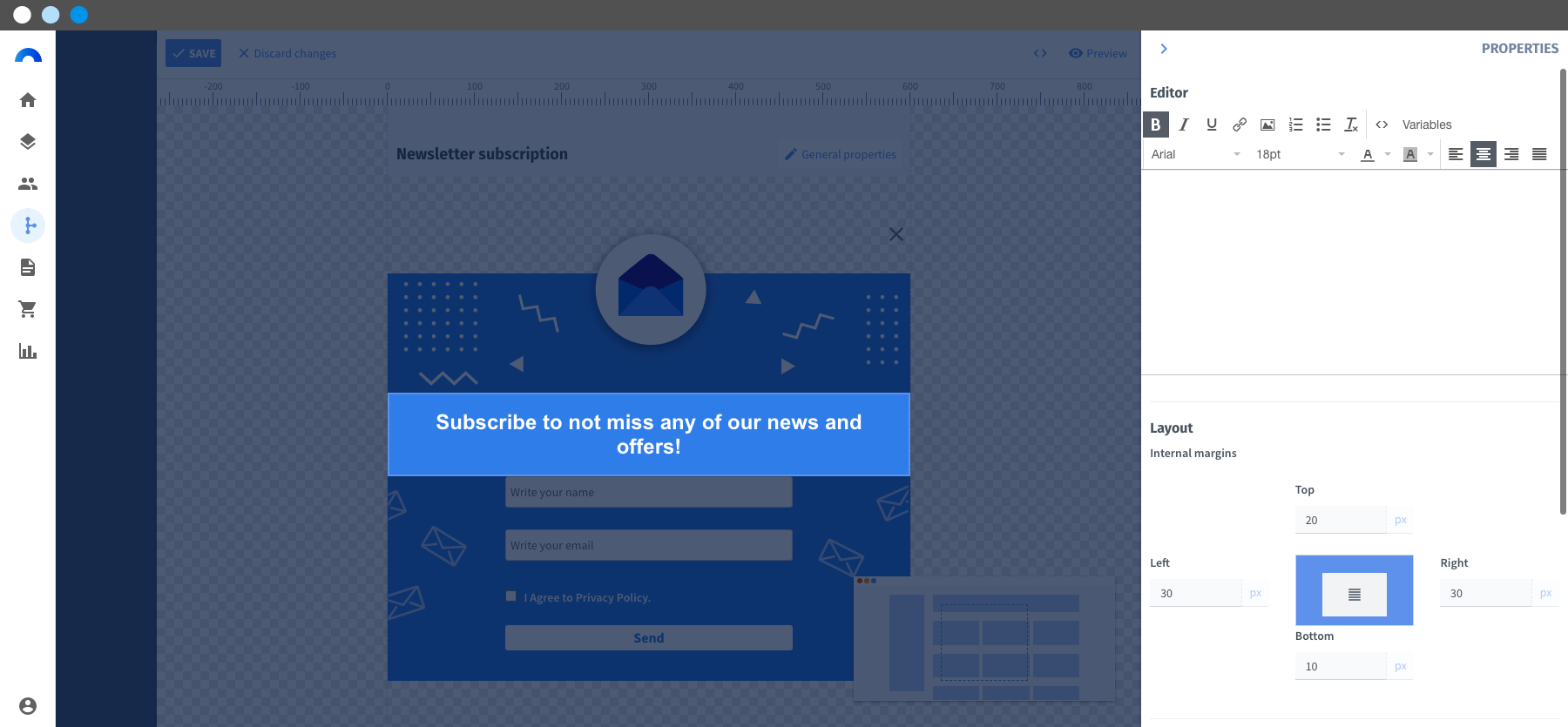The height and width of the screenshot is (727, 1568).
Task: Click the Preview button
Action: click(x=1098, y=53)
